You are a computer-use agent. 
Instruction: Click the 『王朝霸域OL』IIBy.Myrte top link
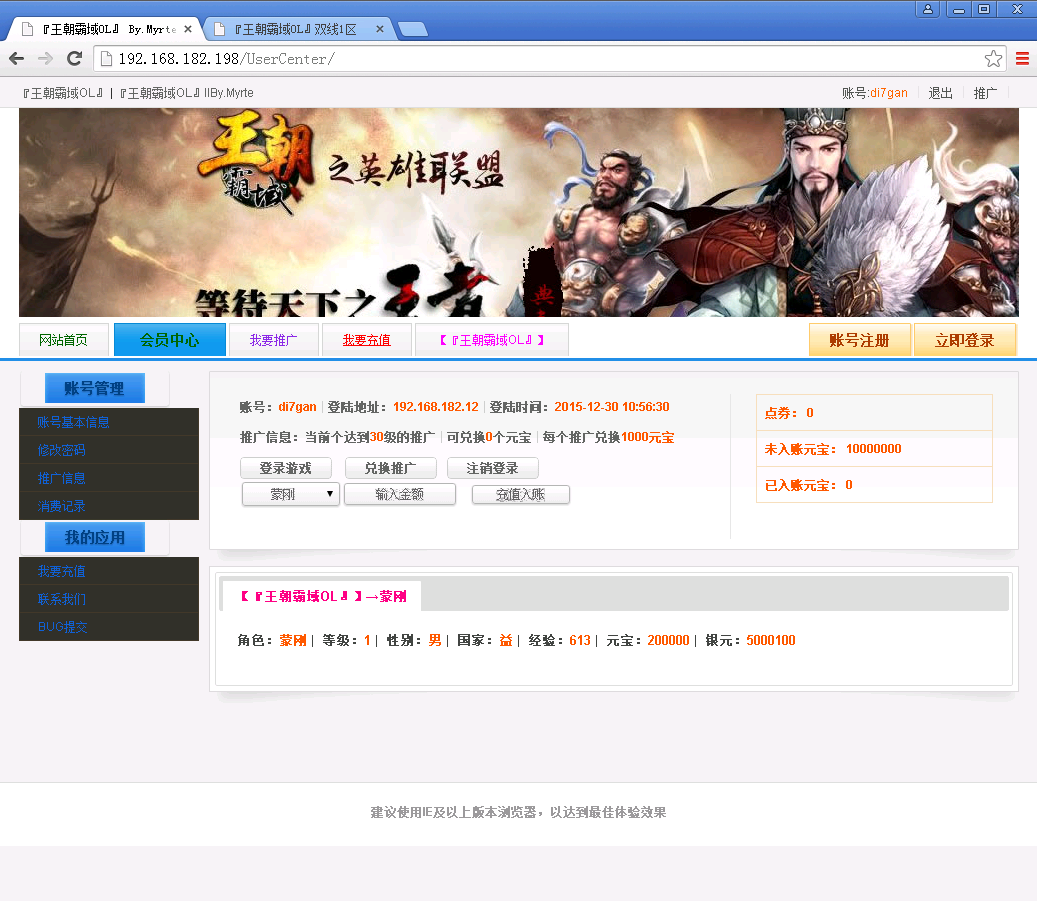click(187, 93)
